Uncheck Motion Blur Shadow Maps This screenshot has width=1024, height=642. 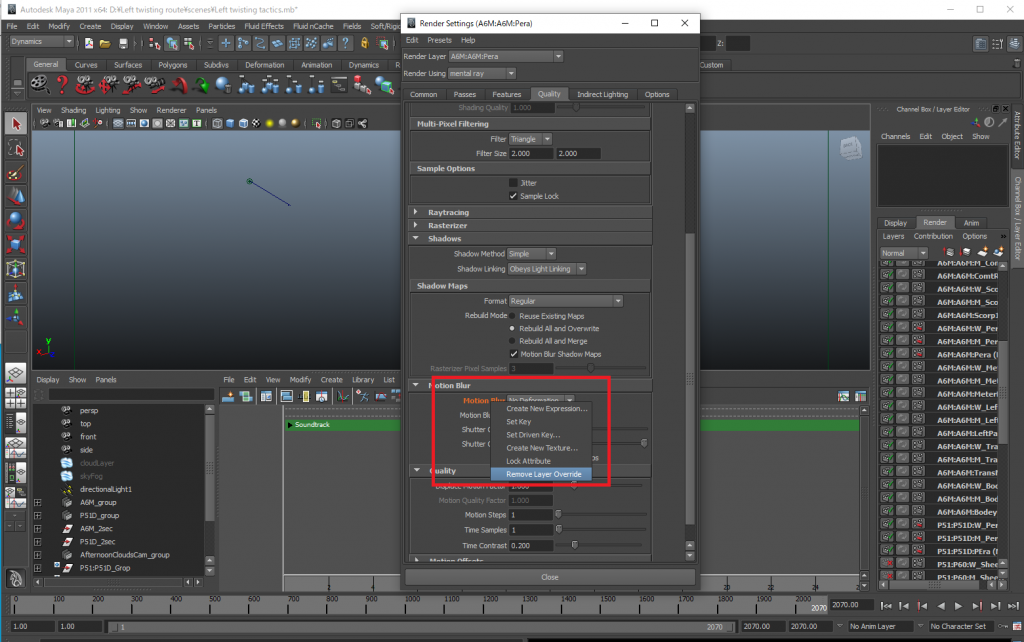513,354
